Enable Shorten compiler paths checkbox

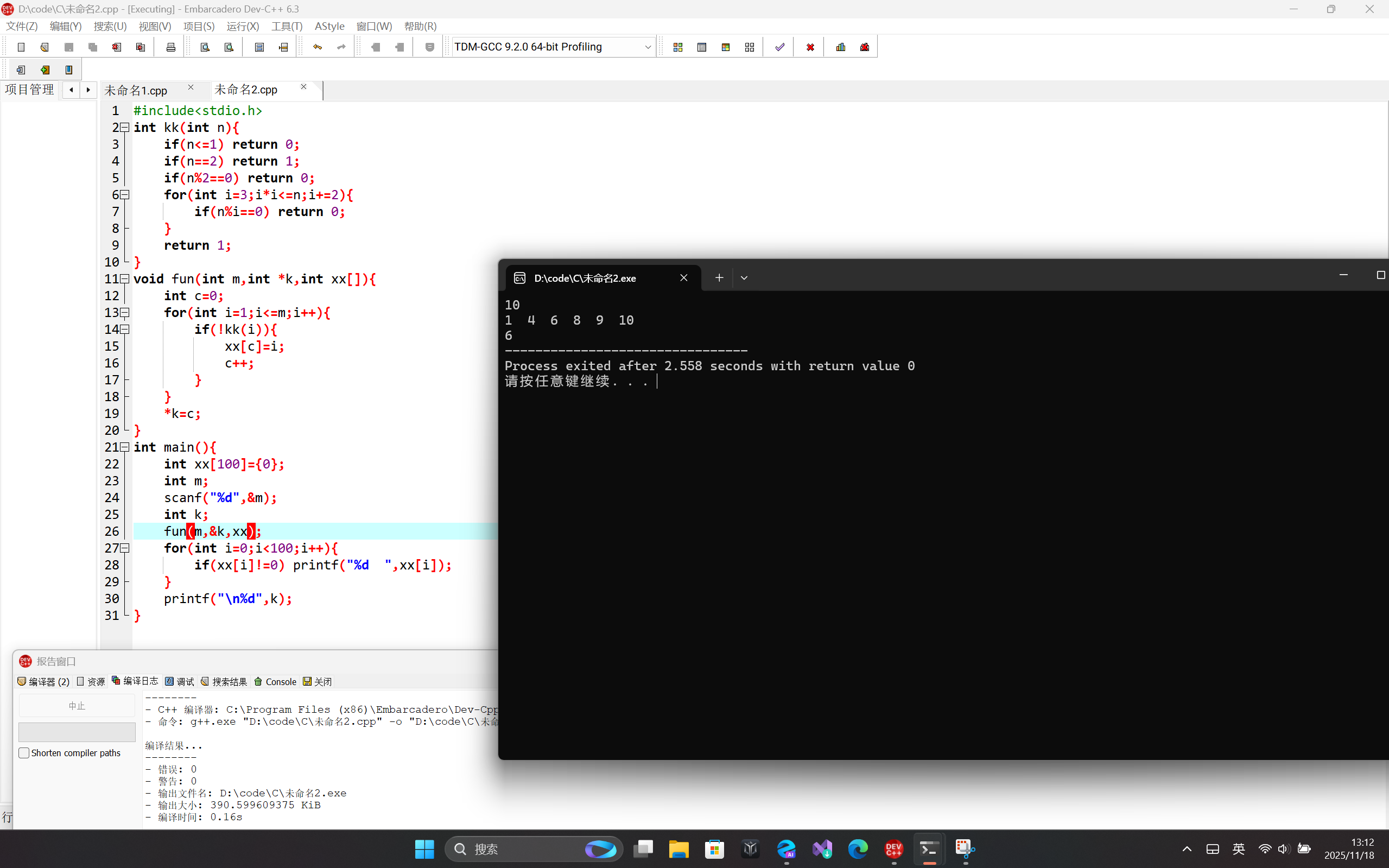pos(24,752)
